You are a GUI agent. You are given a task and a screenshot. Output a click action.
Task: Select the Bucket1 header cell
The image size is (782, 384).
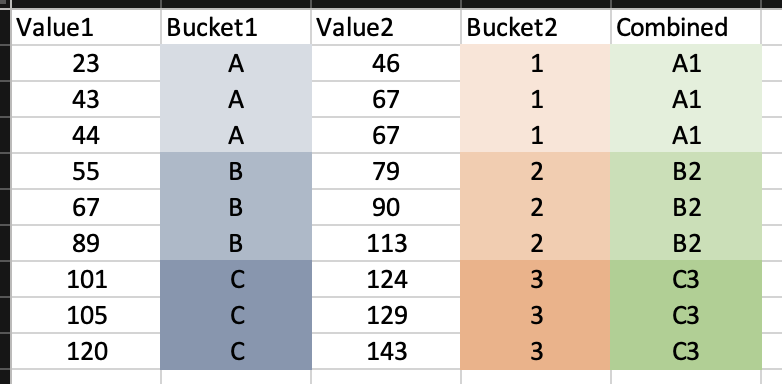(x=236, y=27)
